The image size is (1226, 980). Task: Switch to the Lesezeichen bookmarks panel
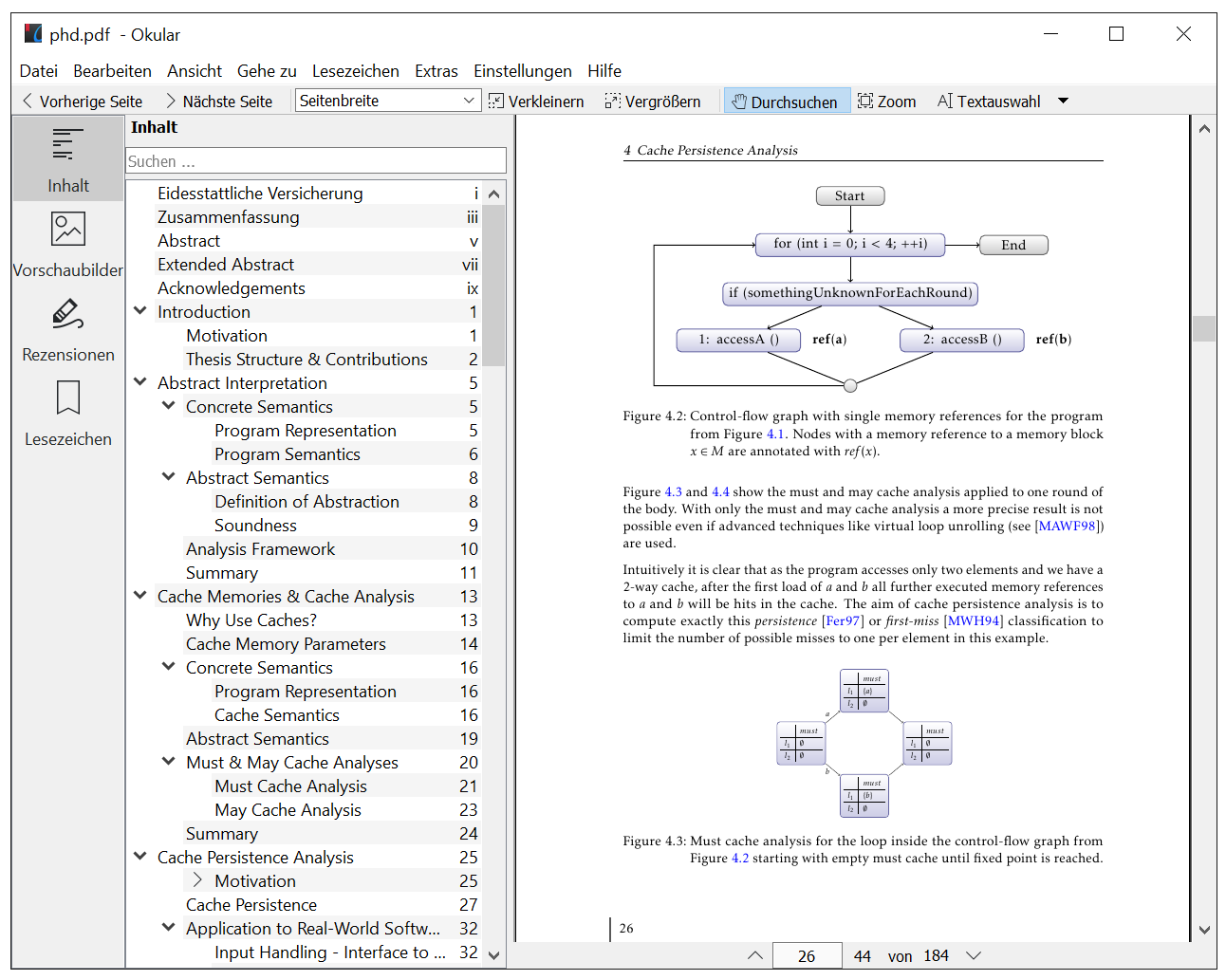68,413
